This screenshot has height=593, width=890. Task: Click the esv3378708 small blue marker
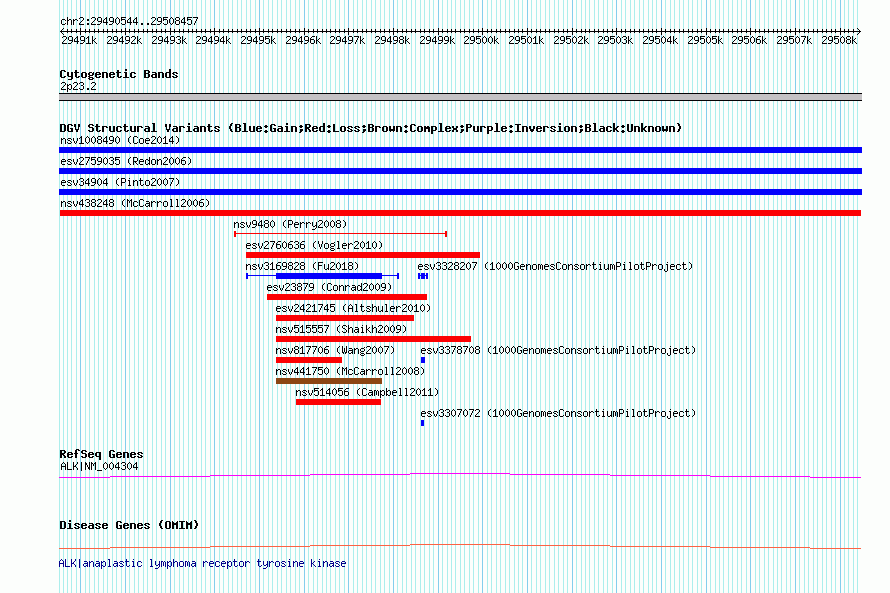pos(423,360)
